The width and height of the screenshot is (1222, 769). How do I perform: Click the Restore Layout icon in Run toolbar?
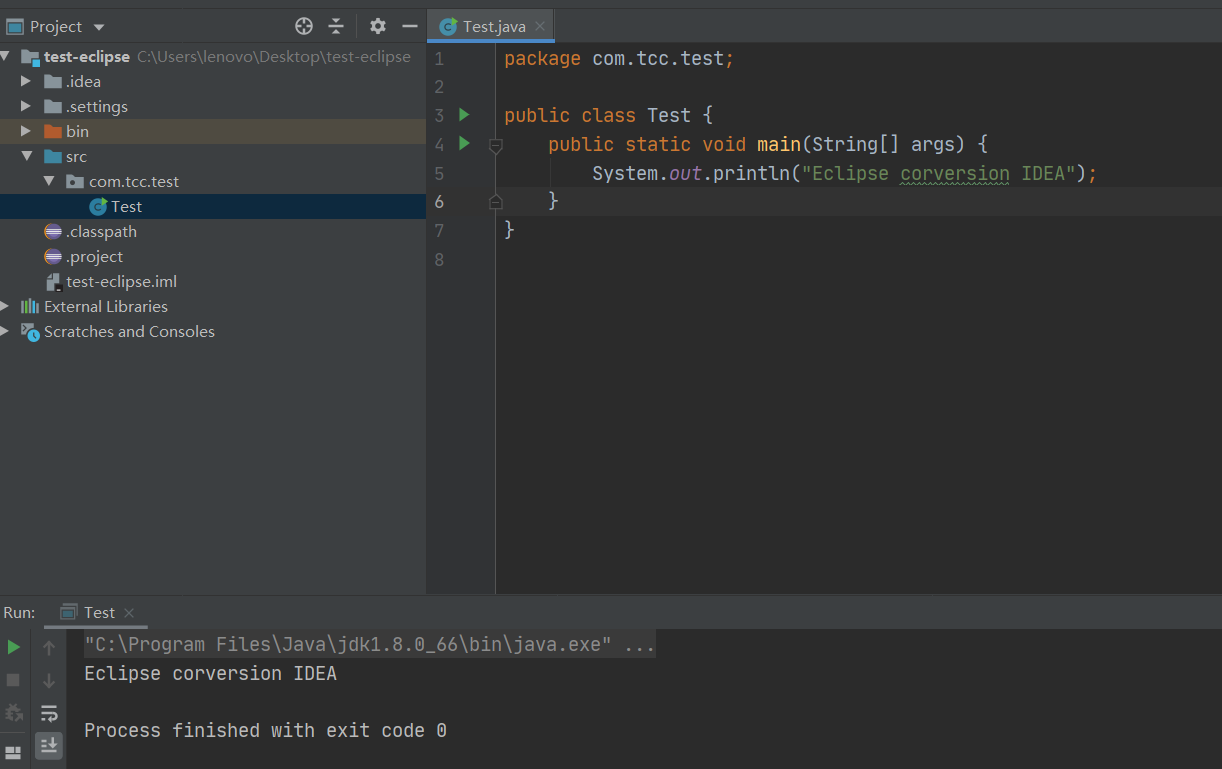pos(14,751)
